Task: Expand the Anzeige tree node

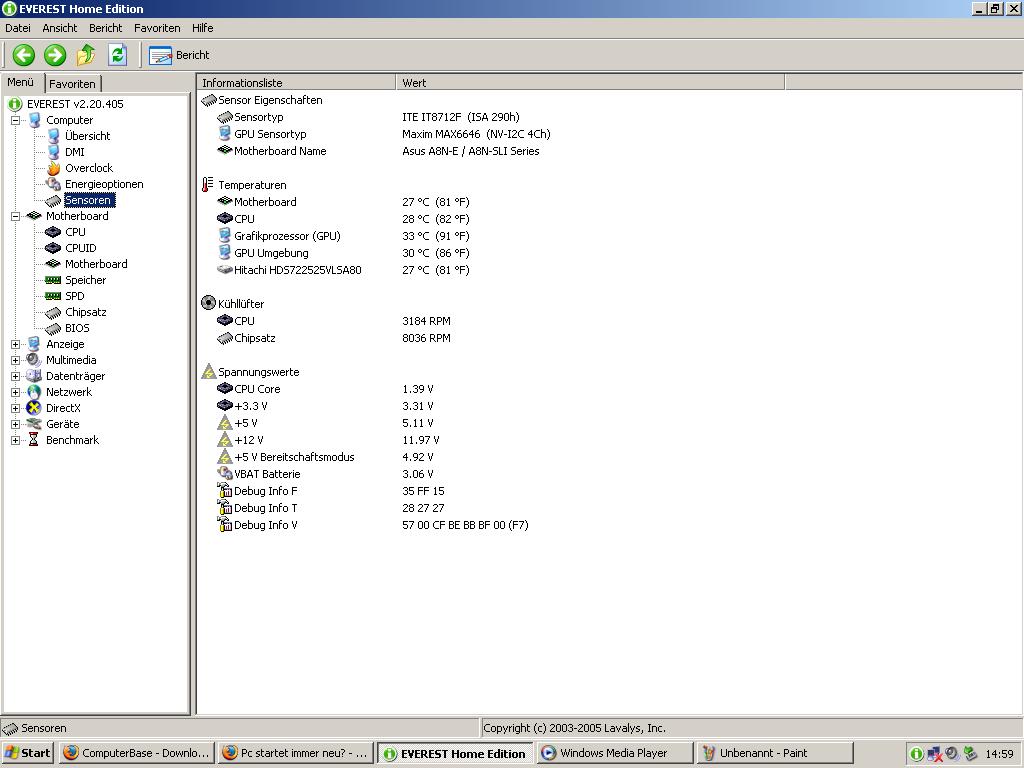Action: pyautogui.click(x=16, y=344)
